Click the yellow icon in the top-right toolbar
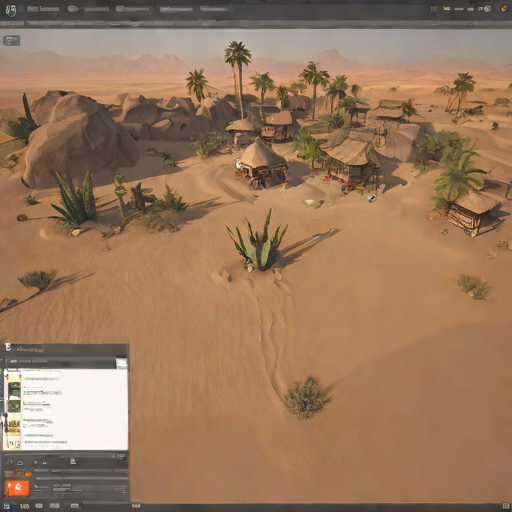The image size is (512, 512). tap(446, 9)
